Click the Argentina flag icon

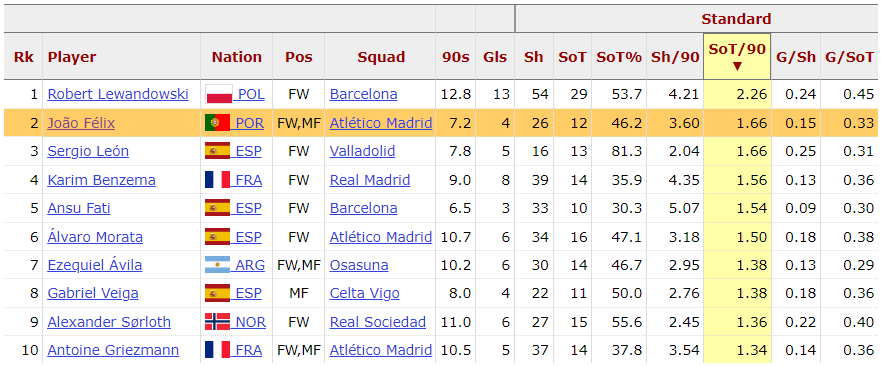click(217, 265)
